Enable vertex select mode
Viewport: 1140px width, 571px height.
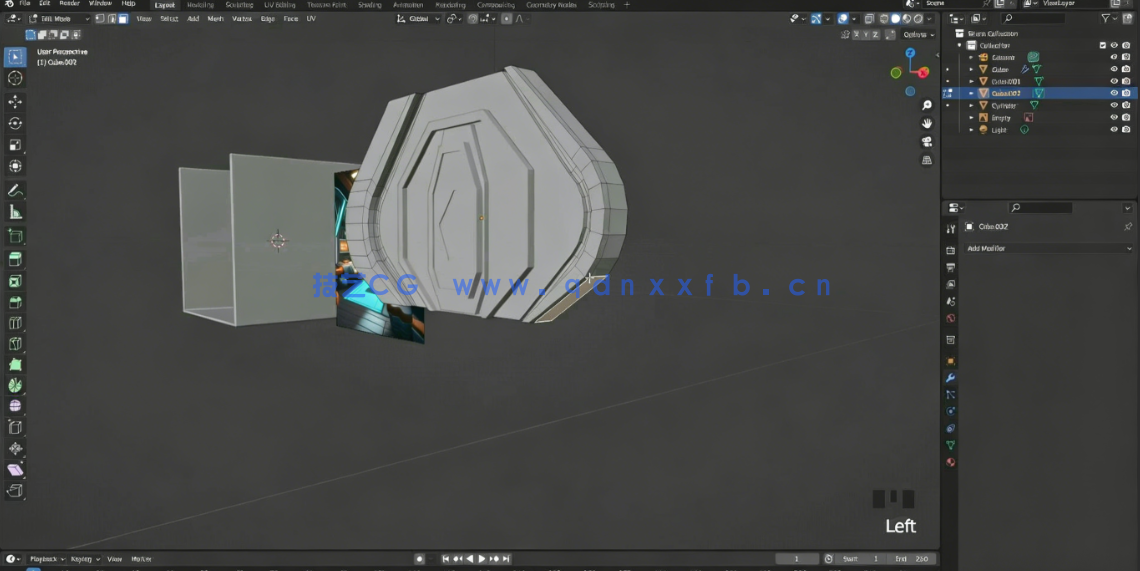[100, 19]
